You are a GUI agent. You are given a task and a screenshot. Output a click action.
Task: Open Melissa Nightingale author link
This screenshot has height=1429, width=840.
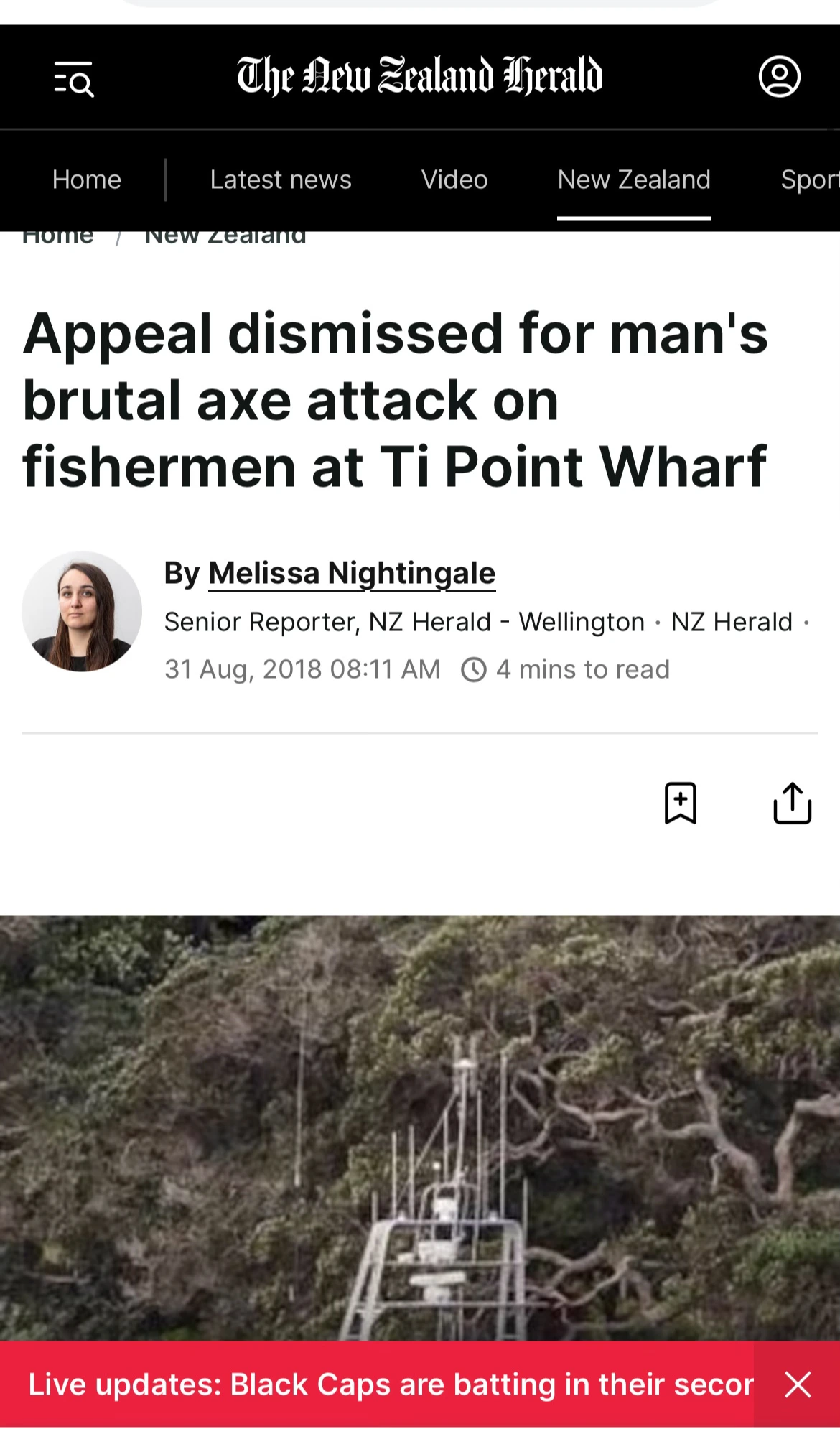(352, 574)
